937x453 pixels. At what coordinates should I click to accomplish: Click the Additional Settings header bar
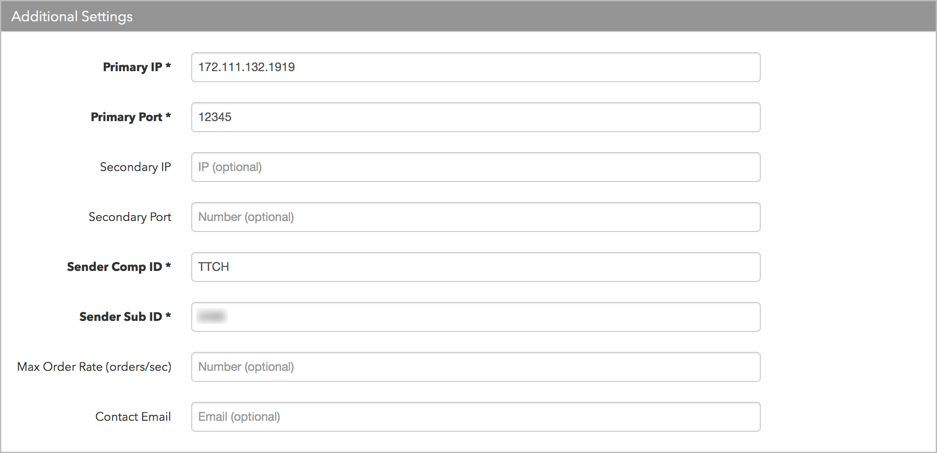468,16
